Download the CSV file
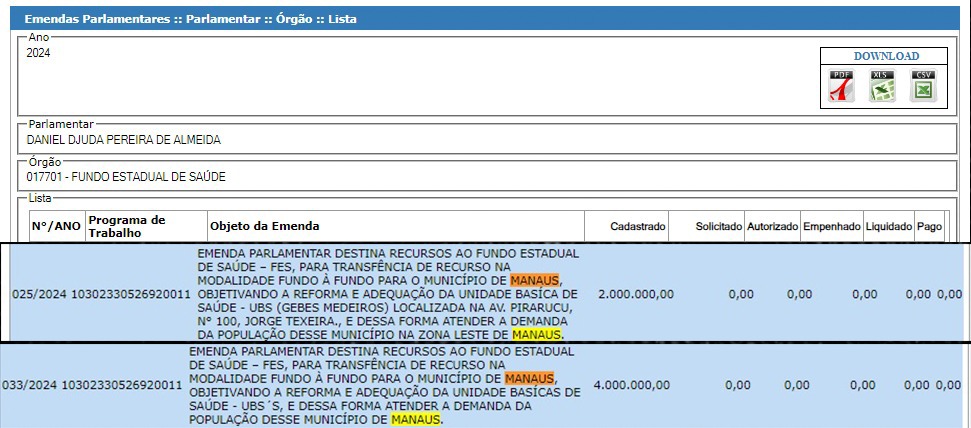This screenshot has height=428, width=971. 922,87
